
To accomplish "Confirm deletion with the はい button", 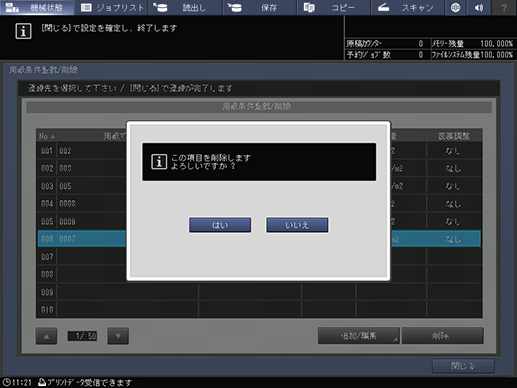I will click(x=220, y=225).
